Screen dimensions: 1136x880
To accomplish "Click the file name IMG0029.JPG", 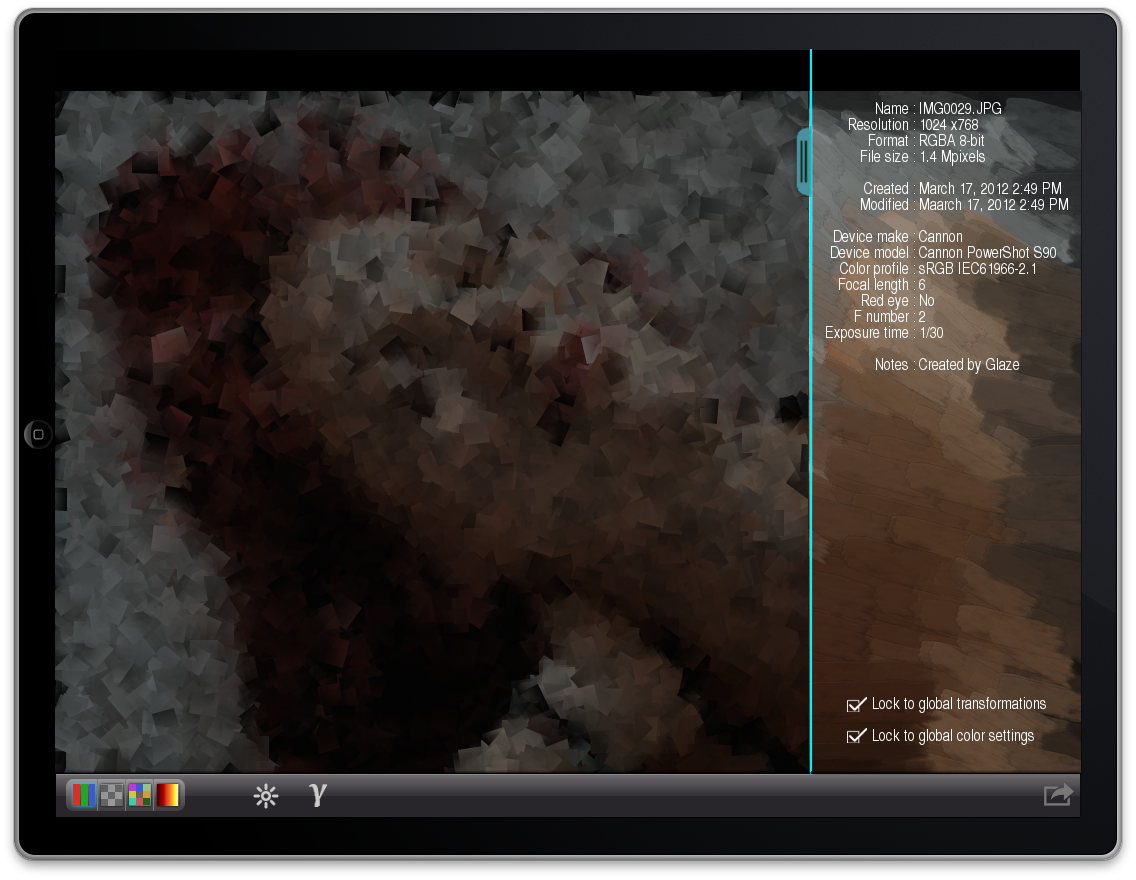I will [960, 109].
